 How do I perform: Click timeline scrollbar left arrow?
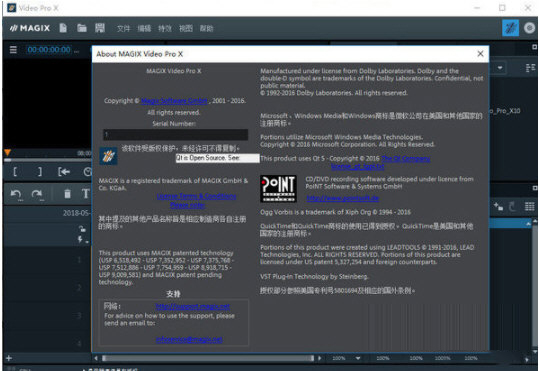tap(96, 358)
